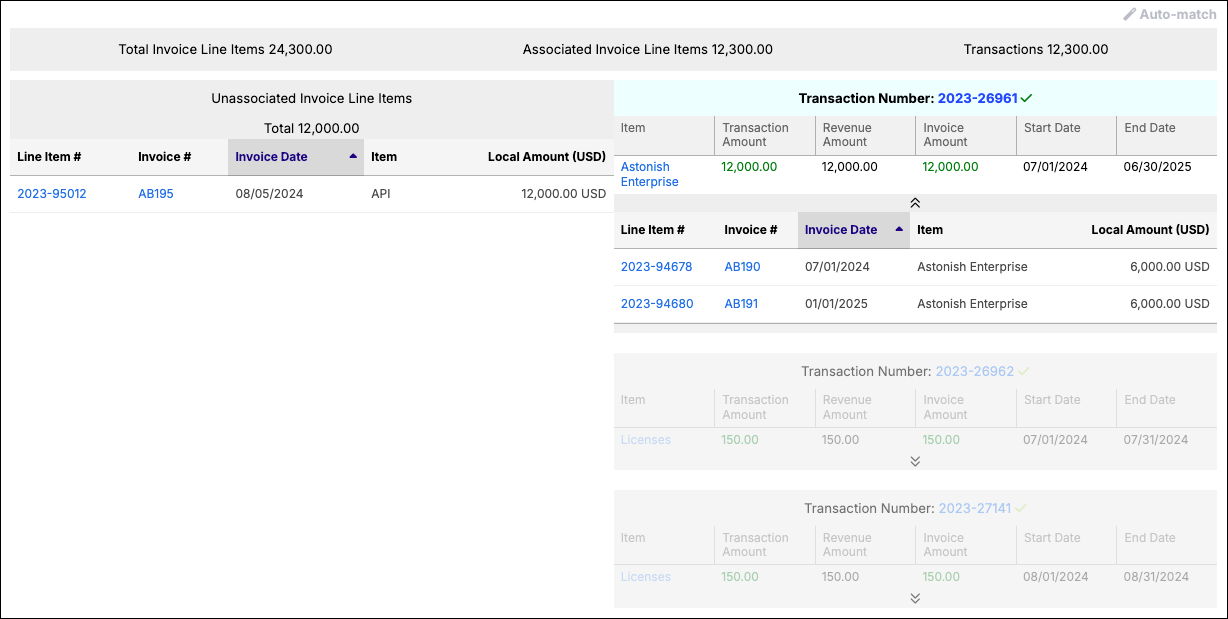Click Local Amount (USD) header in unassociated table
Image resolution: width=1228 pixels, height=619 pixels.
click(x=547, y=157)
